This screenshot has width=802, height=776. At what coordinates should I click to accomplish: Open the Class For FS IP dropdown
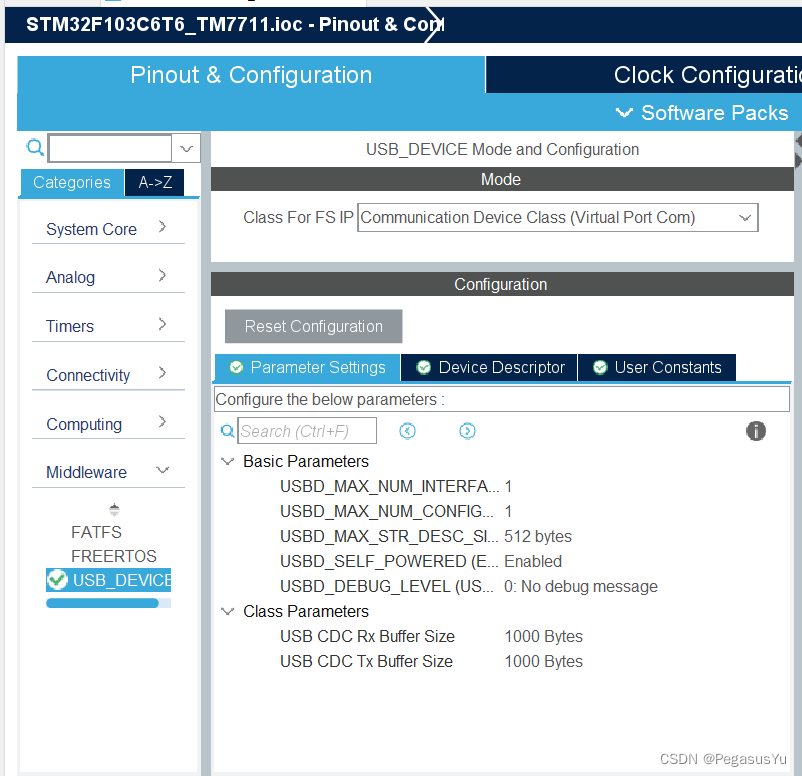point(558,217)
